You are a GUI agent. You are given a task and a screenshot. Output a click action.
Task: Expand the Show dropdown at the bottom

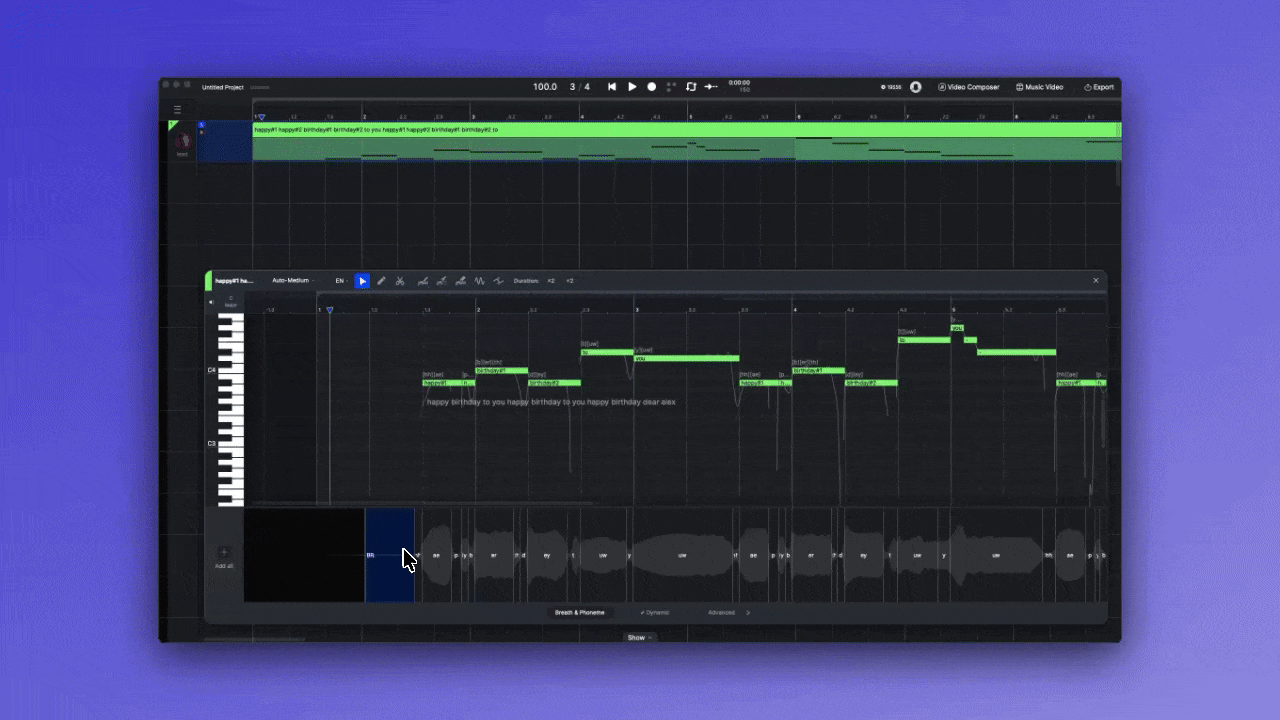[638, 637]
